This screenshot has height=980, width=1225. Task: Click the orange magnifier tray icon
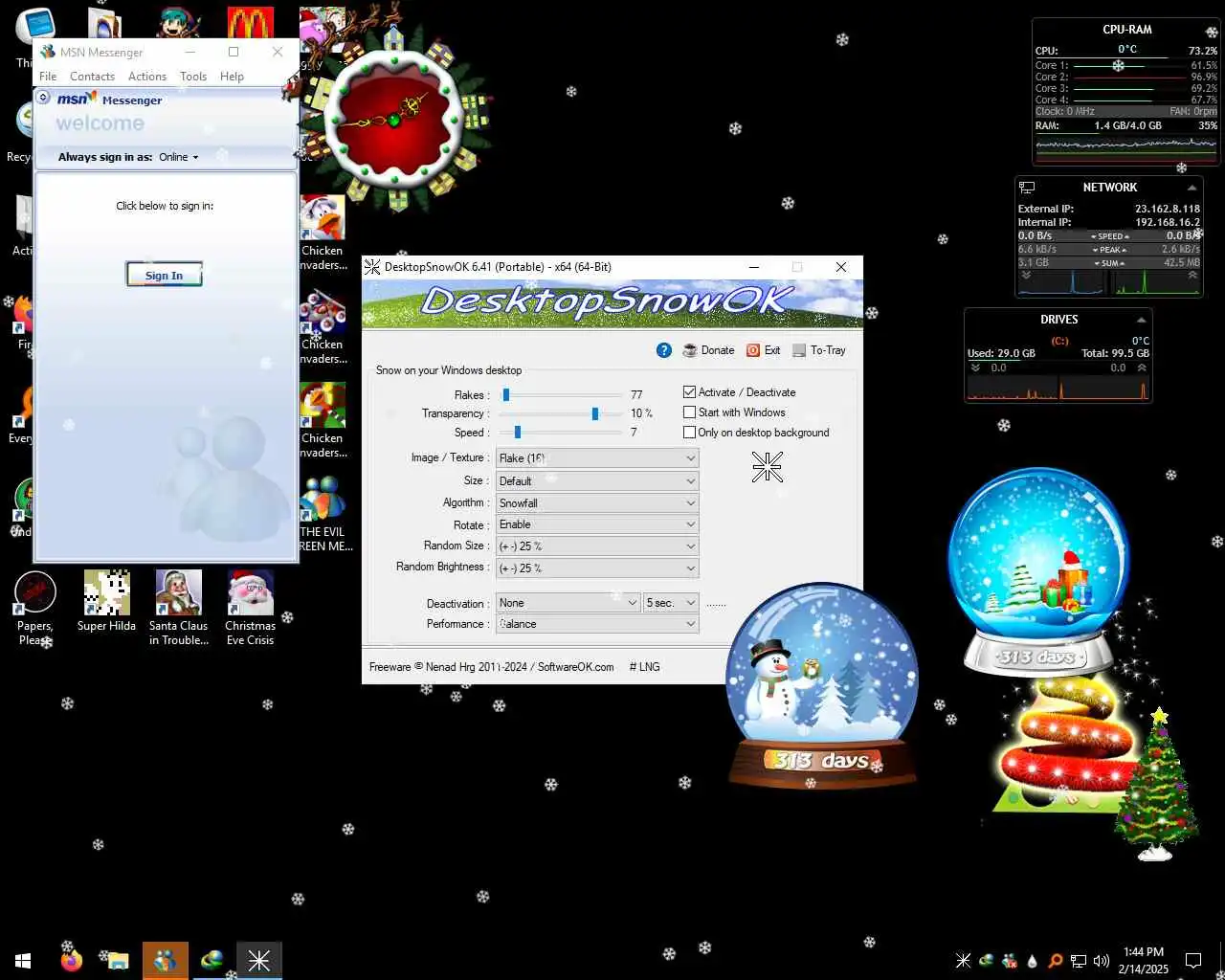pos(1055,960)
